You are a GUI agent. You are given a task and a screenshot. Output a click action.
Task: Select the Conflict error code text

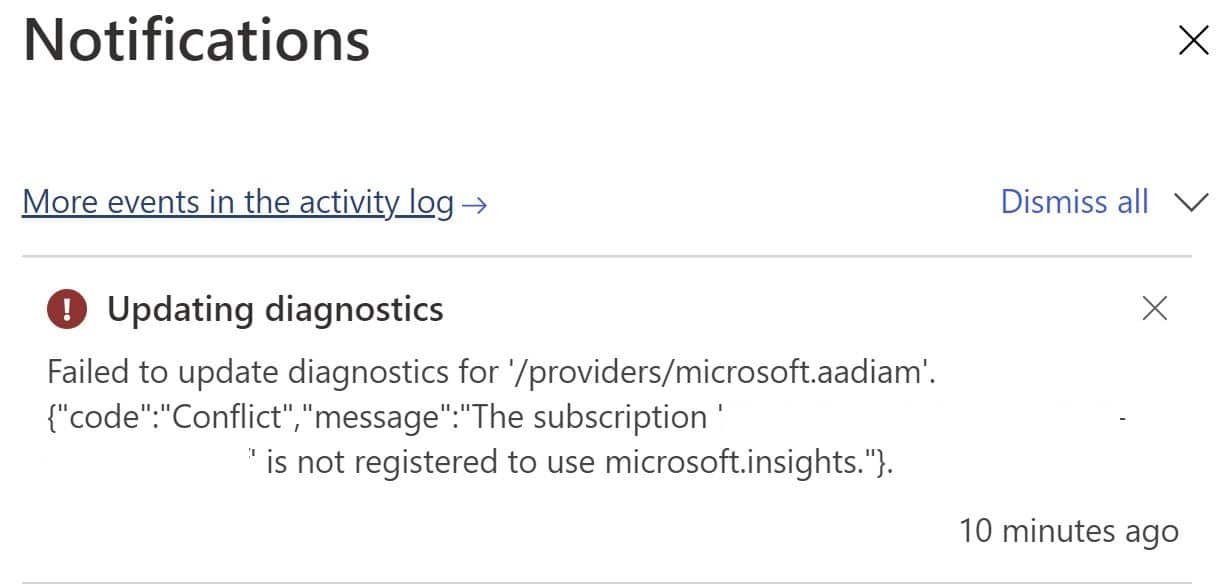point(238,416)
